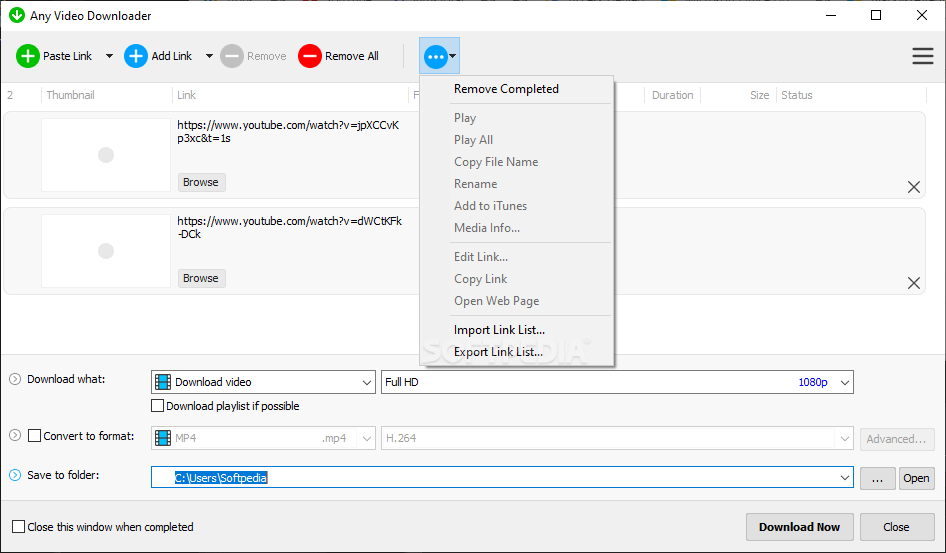Open the Paste Link dropdown arrow
This screenshot has height=553, width=946.
[109, 56]
